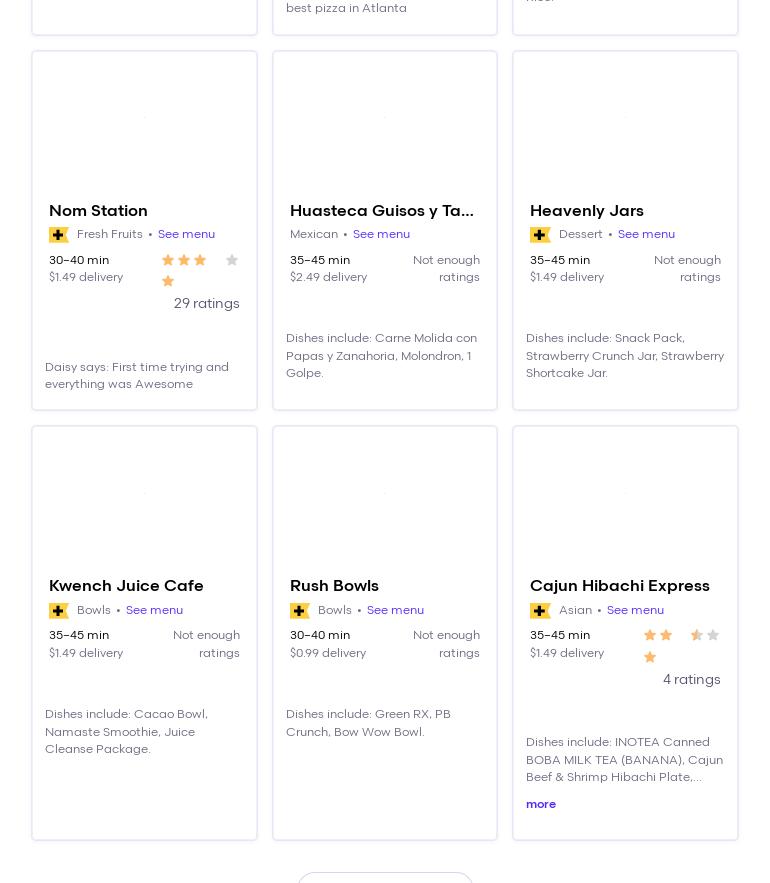Click the star rating for Nom Station
This screenshot has height=883, width=770.
pos(200,270)
